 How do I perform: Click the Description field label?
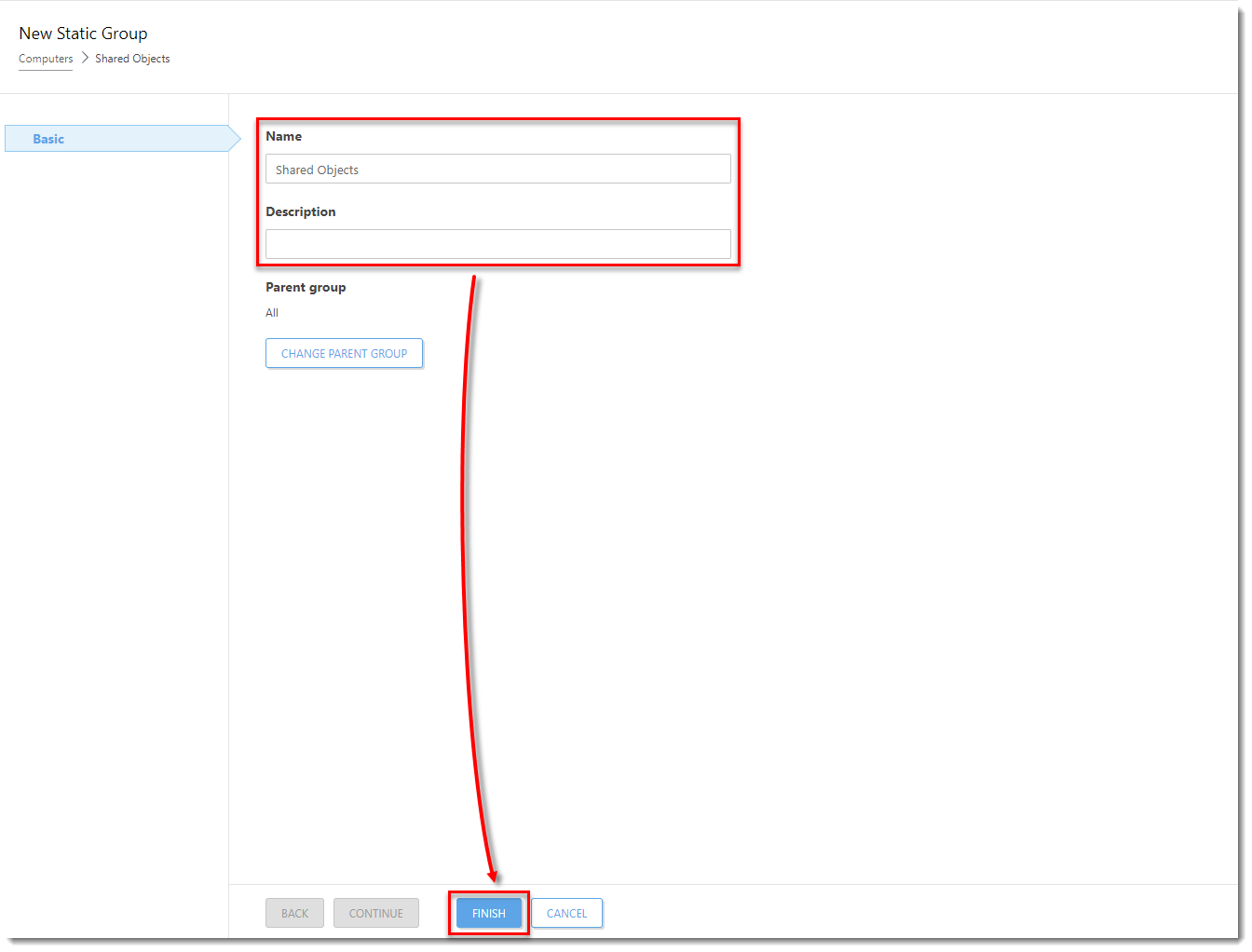click(x=300, y=211)
